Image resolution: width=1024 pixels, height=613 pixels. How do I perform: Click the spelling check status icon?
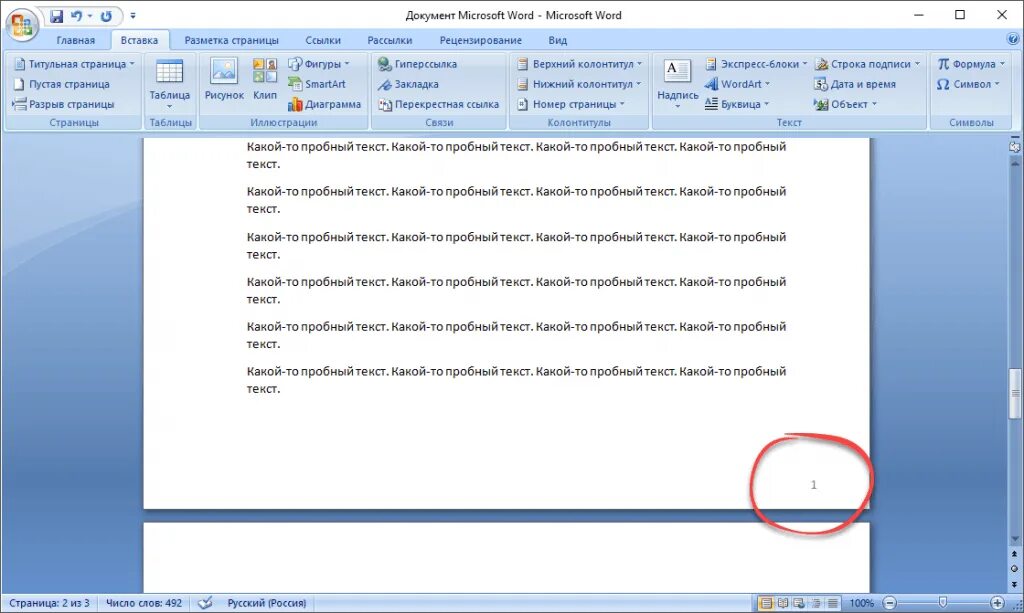coord(205,603)
